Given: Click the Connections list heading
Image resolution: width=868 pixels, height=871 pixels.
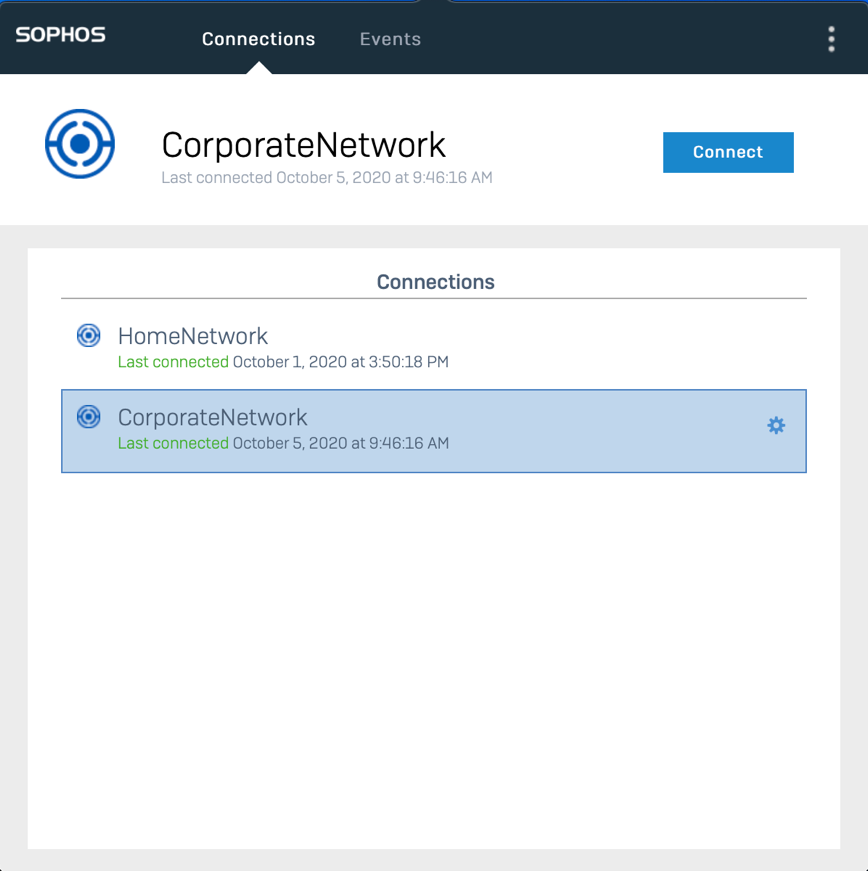Looking at the screenshot, I should [x=435, y=282].
